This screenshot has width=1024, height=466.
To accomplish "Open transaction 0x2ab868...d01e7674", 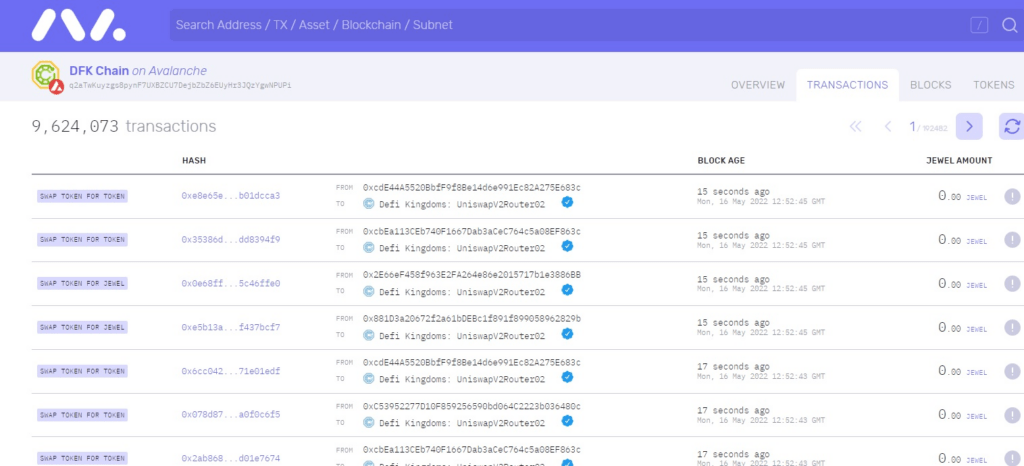I will [x=231, y=458].
